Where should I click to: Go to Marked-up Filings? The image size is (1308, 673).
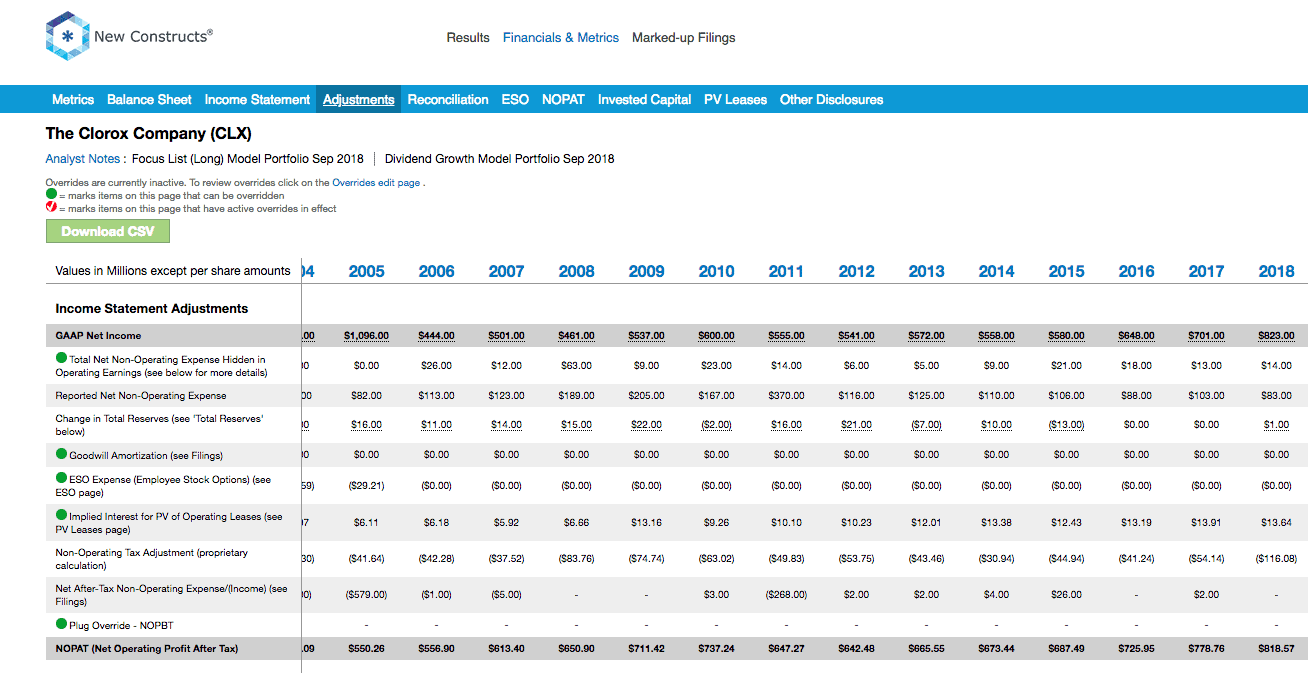click(684, 38)
